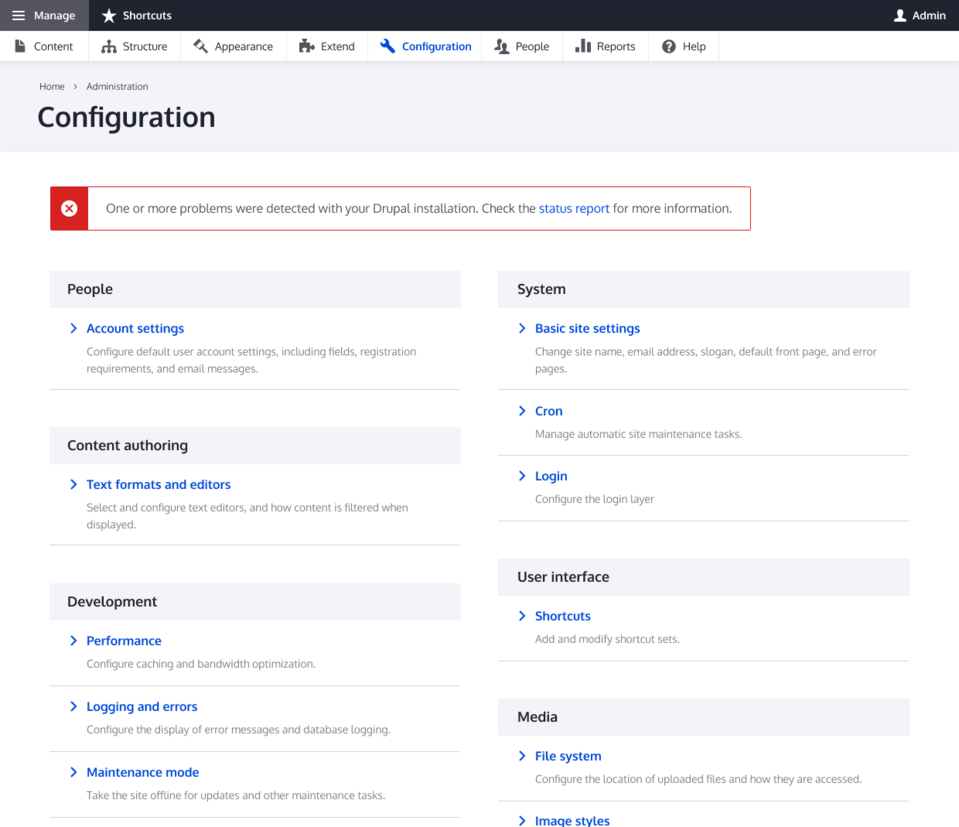Open Shortcuts under User interface
Screen dimensions: 959x827
coord(563,616)
